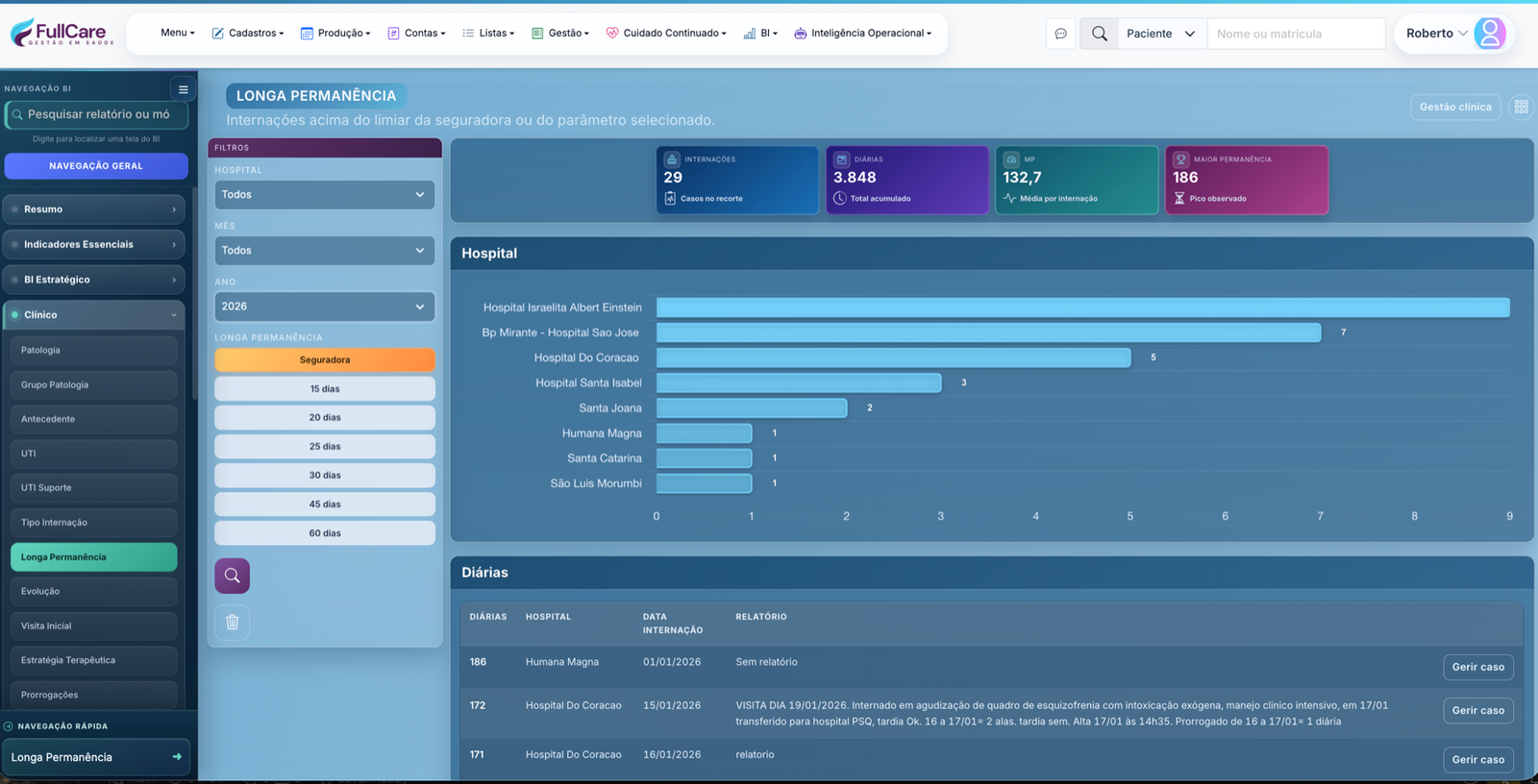Expand the BI Estratégico section
Image resolution: width=1538 pixels, height=784 pixels.
point(93,280)
